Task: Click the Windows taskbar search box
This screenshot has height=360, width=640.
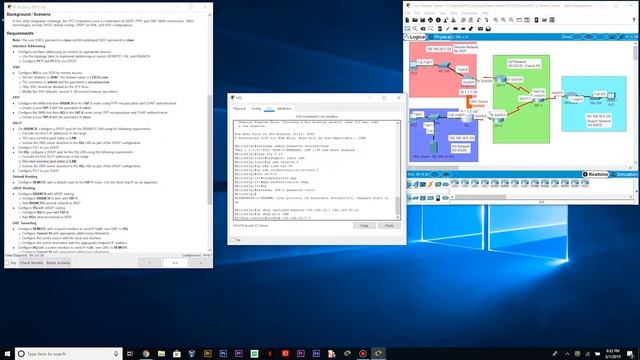Action: (x=69, y=353)
